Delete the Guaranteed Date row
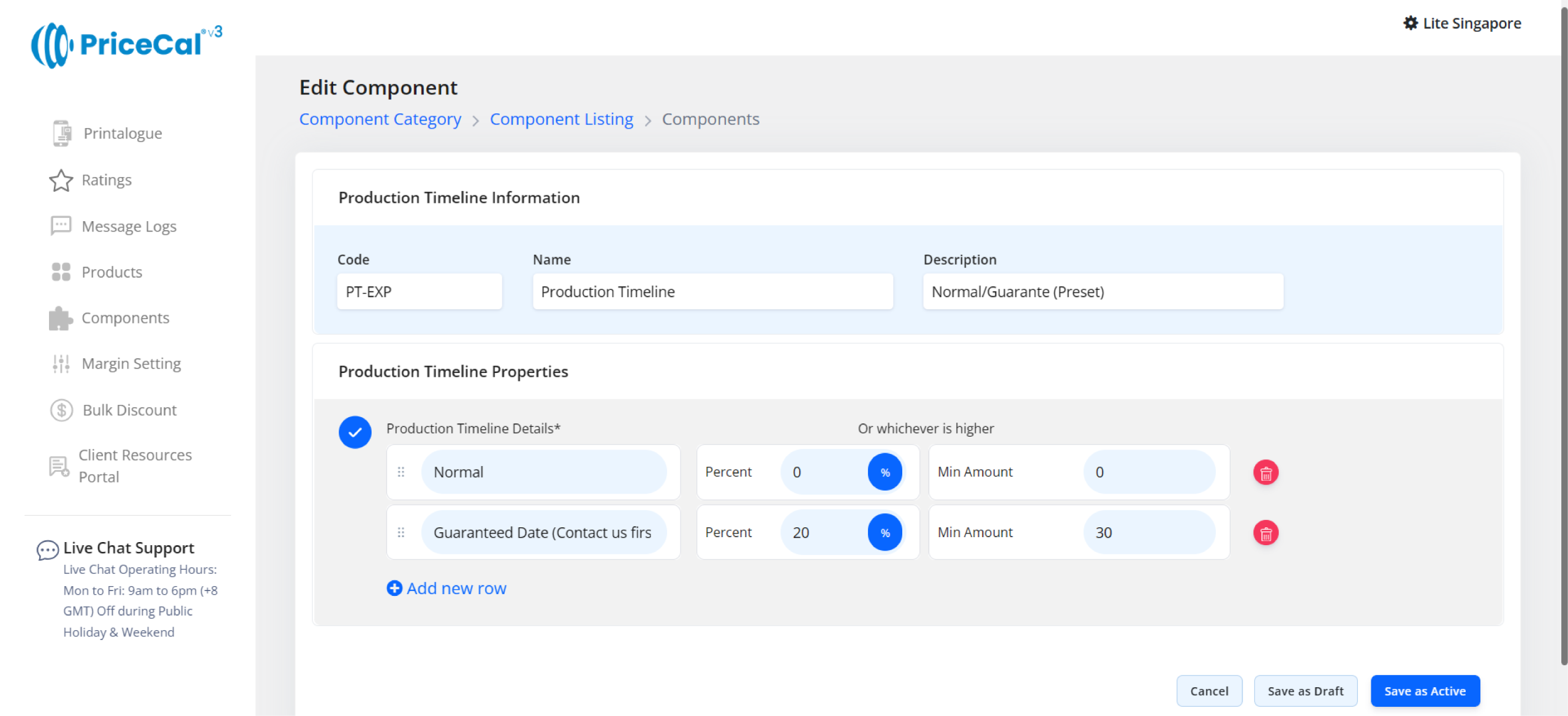Viewport: 1568px width, 716px height. tap(1265, 533)
